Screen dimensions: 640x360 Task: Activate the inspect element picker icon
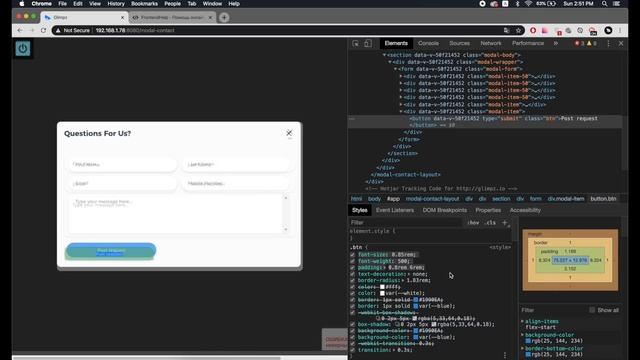pos(356,43)
